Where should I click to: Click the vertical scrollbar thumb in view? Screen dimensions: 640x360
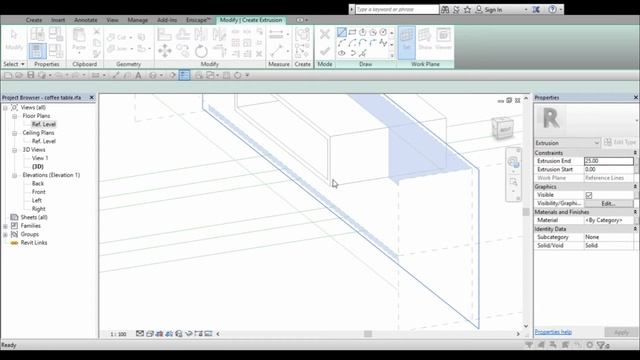pos(526,212)
